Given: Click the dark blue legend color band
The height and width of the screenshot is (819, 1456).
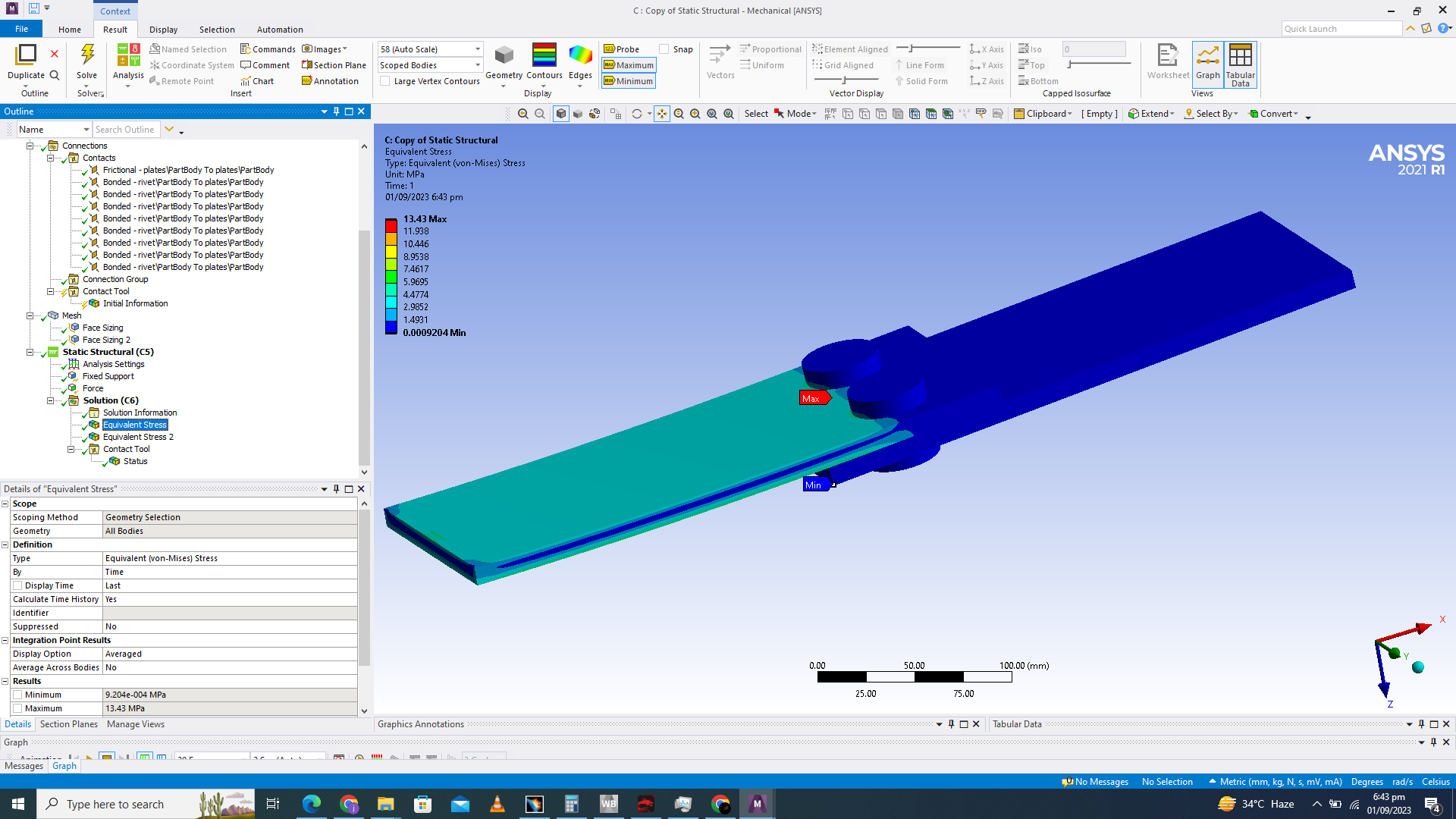Looking at the screenshot, I should (x=391, y=327).
